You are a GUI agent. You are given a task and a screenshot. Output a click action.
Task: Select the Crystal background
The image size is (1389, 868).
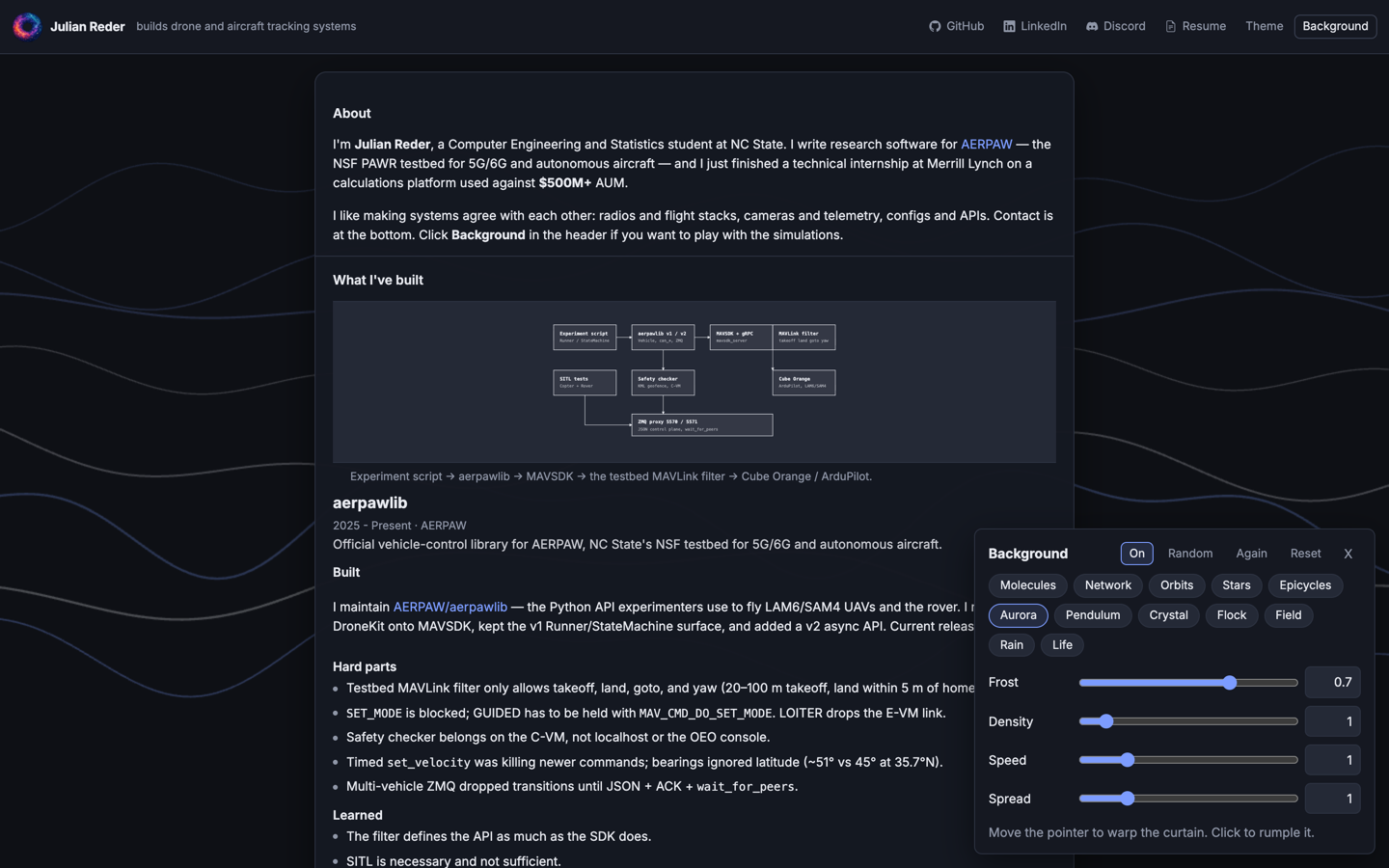pyautogui.click(x=1168, y=615)
